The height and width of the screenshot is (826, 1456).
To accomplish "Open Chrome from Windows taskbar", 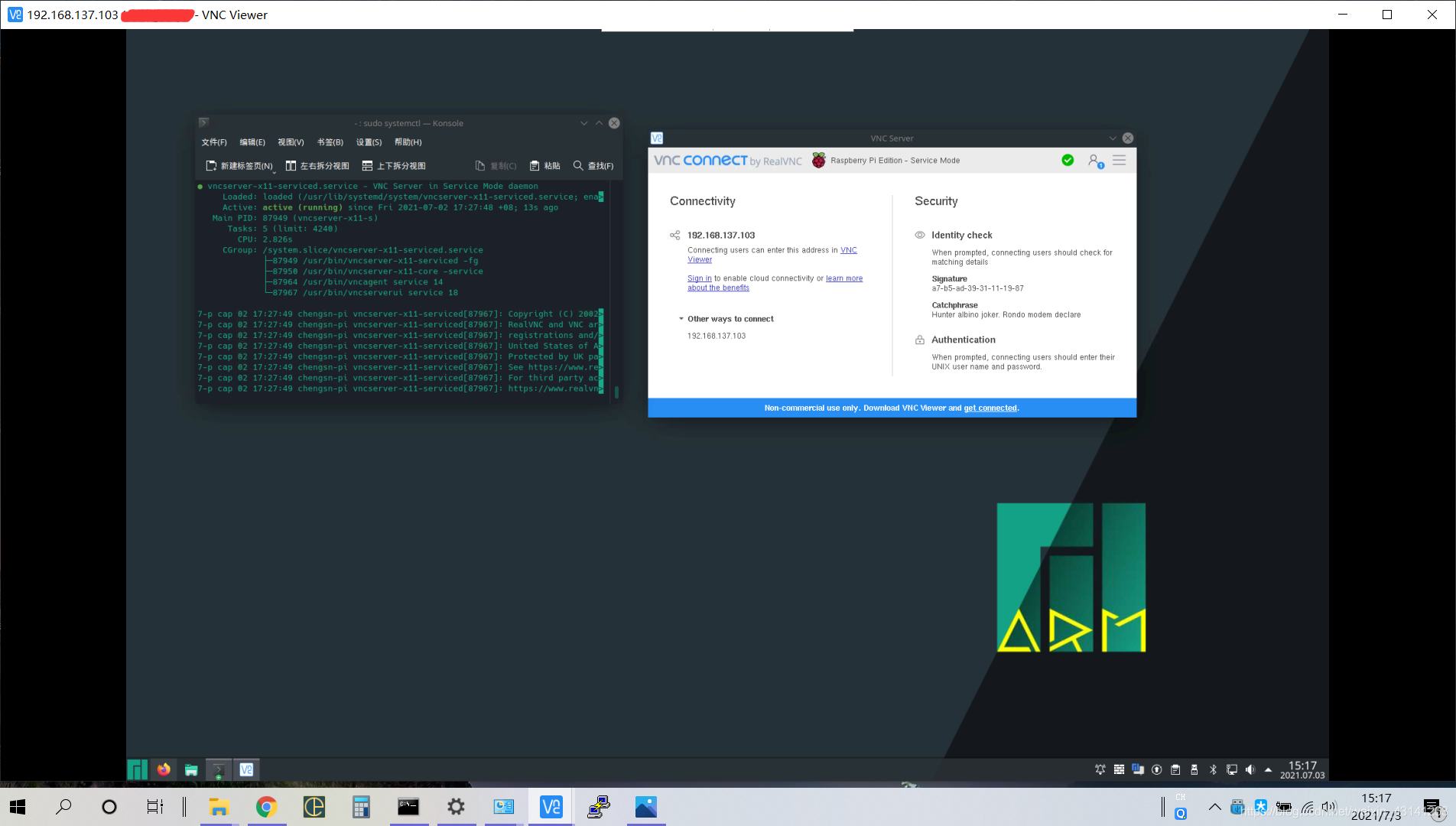I will pos(266,807).
